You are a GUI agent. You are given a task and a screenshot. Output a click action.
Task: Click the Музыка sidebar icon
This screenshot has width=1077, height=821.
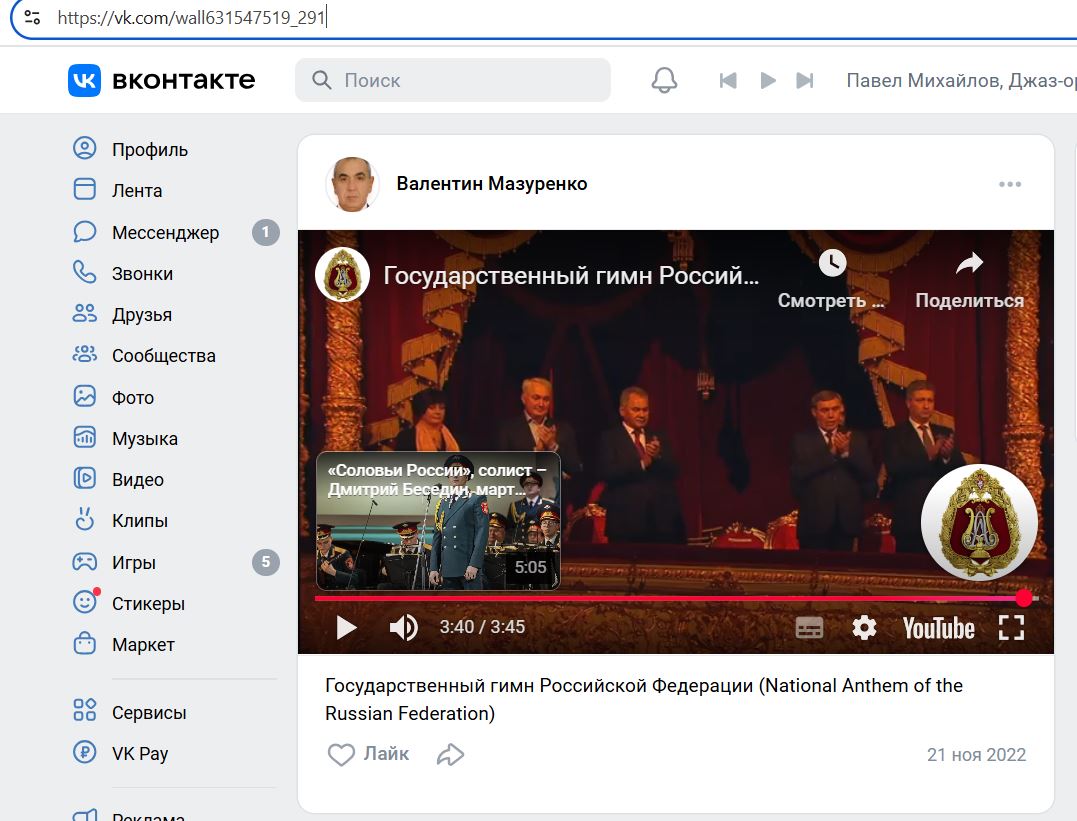pyautogui.click(x=84, y=438)
